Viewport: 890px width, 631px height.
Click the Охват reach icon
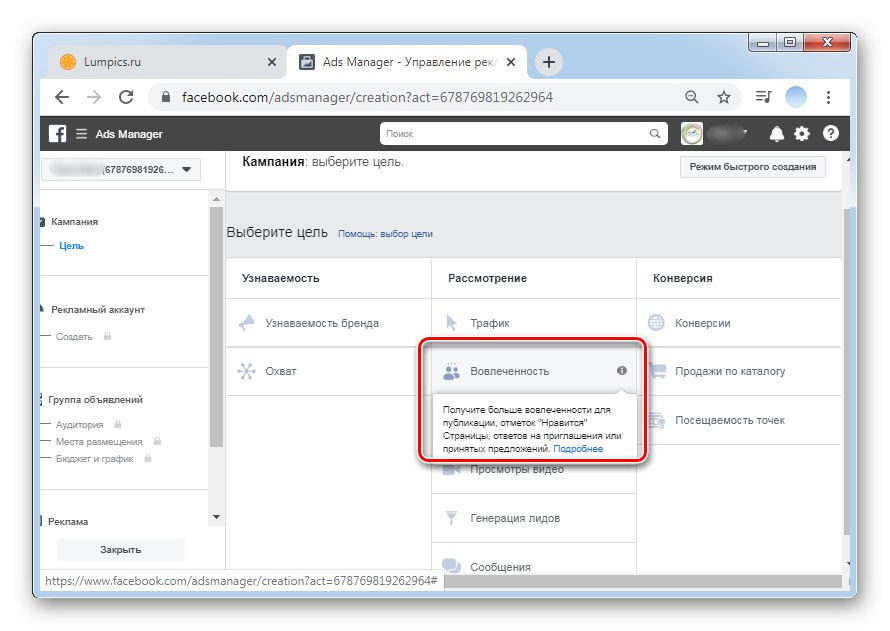(x=246, y=371)
